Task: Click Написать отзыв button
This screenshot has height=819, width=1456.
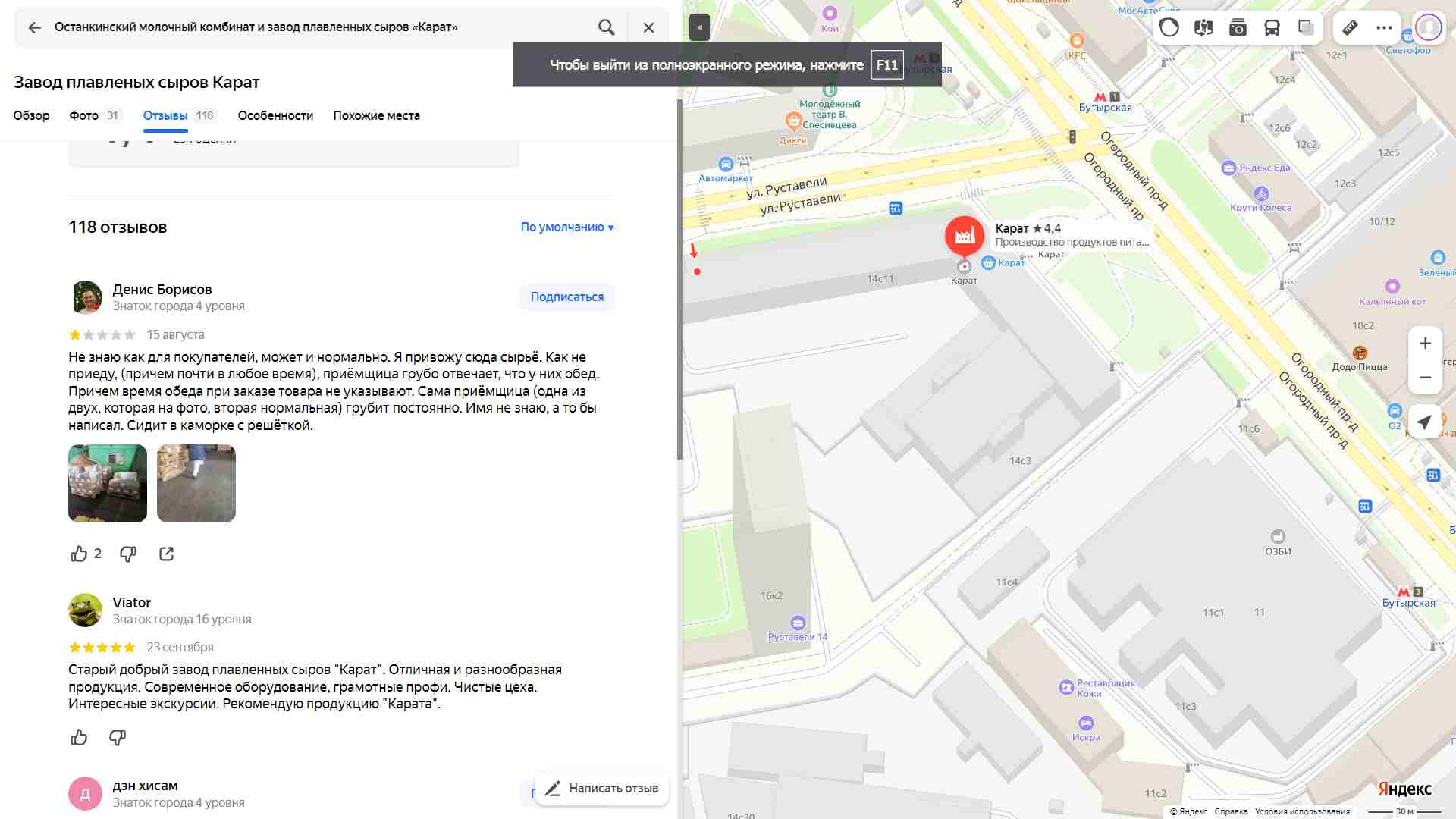Action: [602, 789]
